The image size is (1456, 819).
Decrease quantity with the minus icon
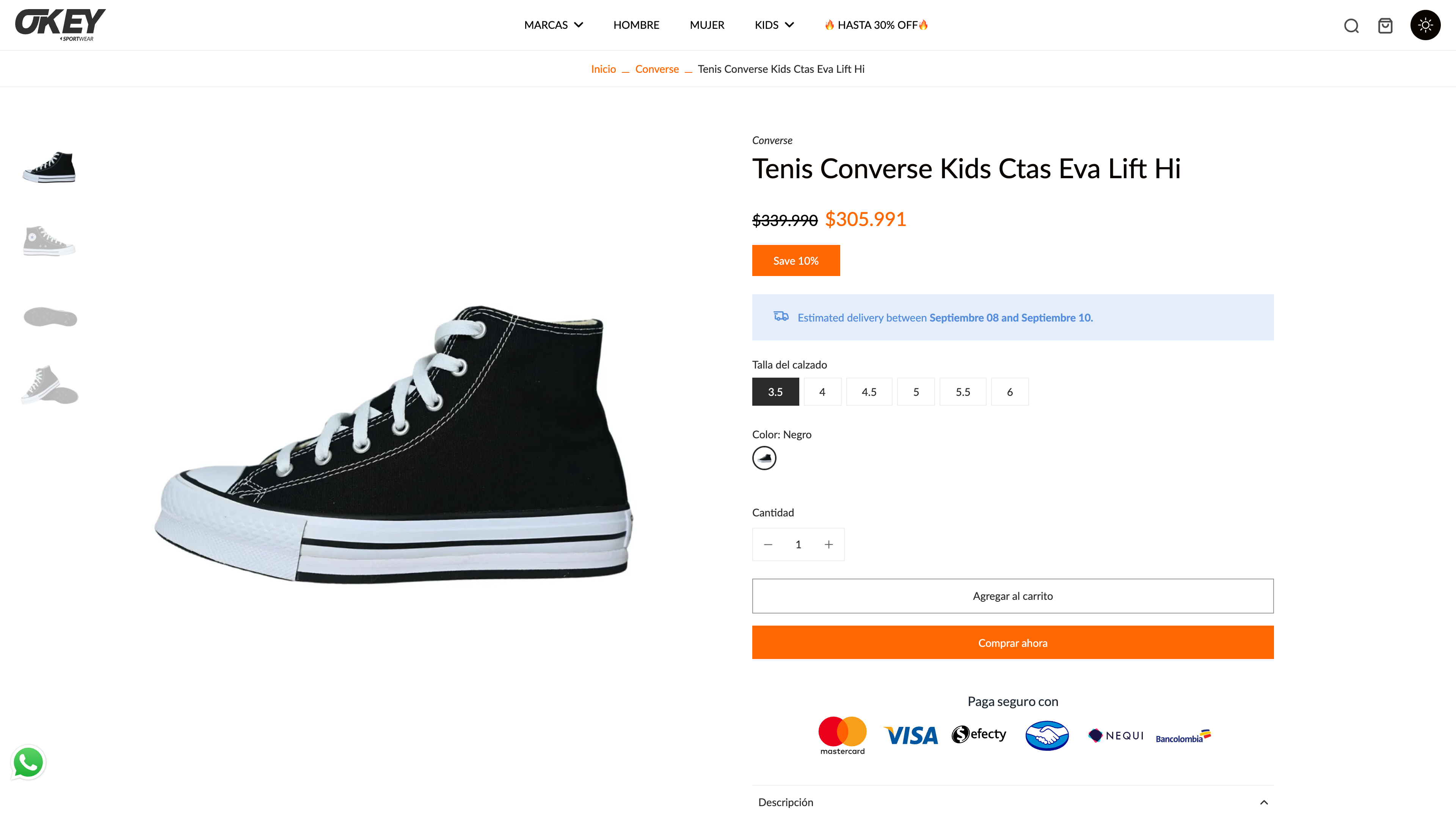767,544
